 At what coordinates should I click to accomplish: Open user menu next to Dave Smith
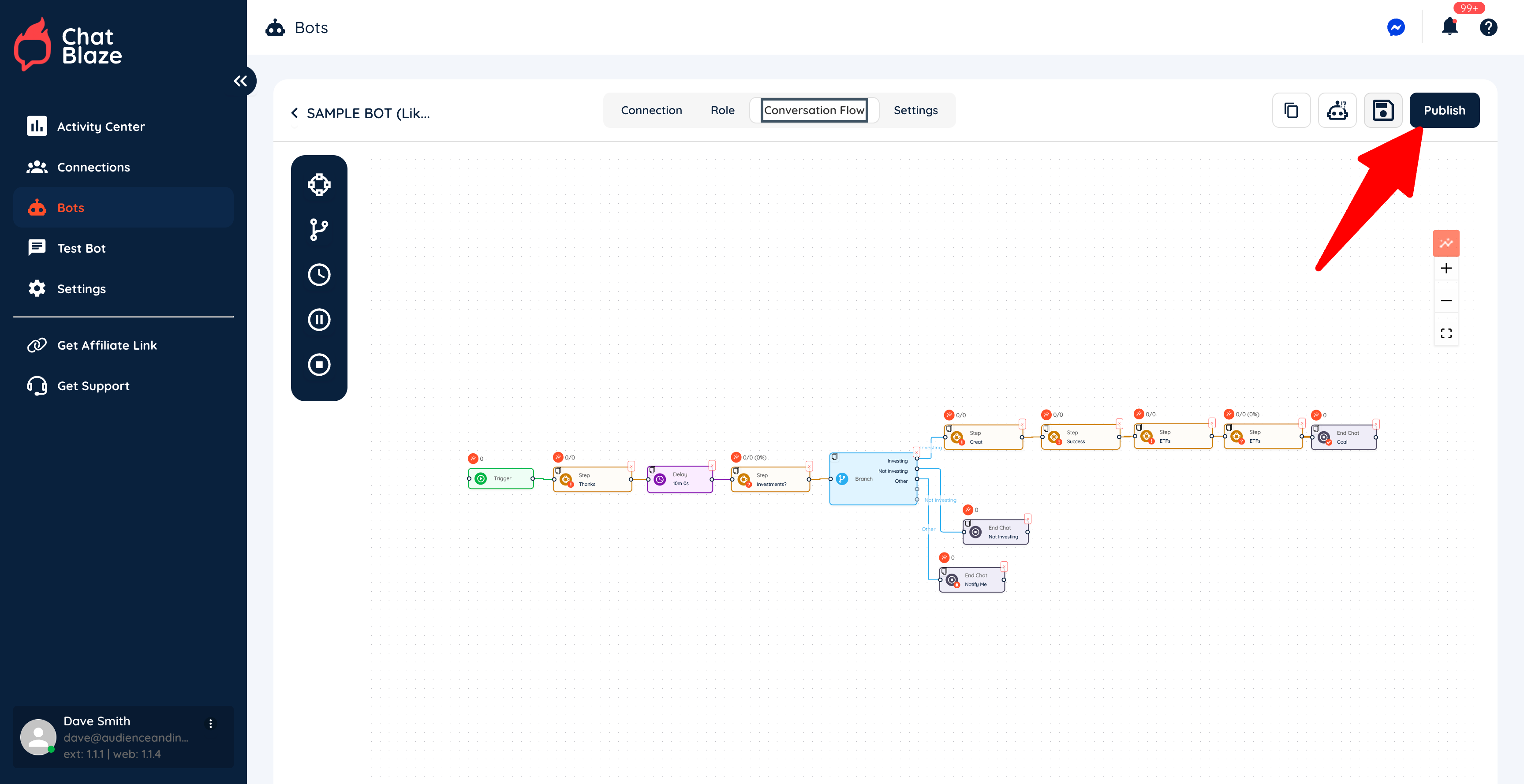211,723
